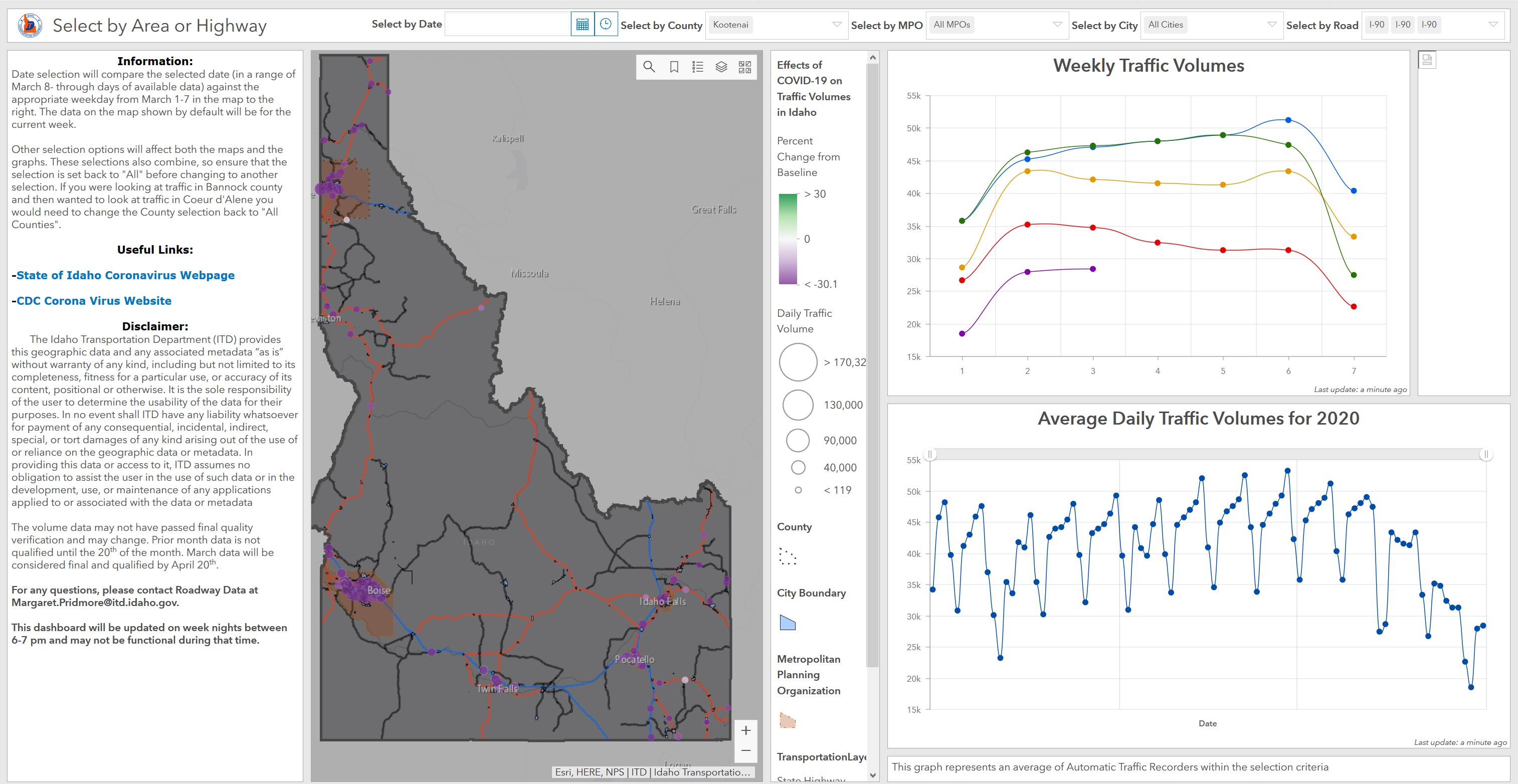Open CDC Corona Virus Website link
The width and height of the screenshot is (1518, 784).
(94, 300)
